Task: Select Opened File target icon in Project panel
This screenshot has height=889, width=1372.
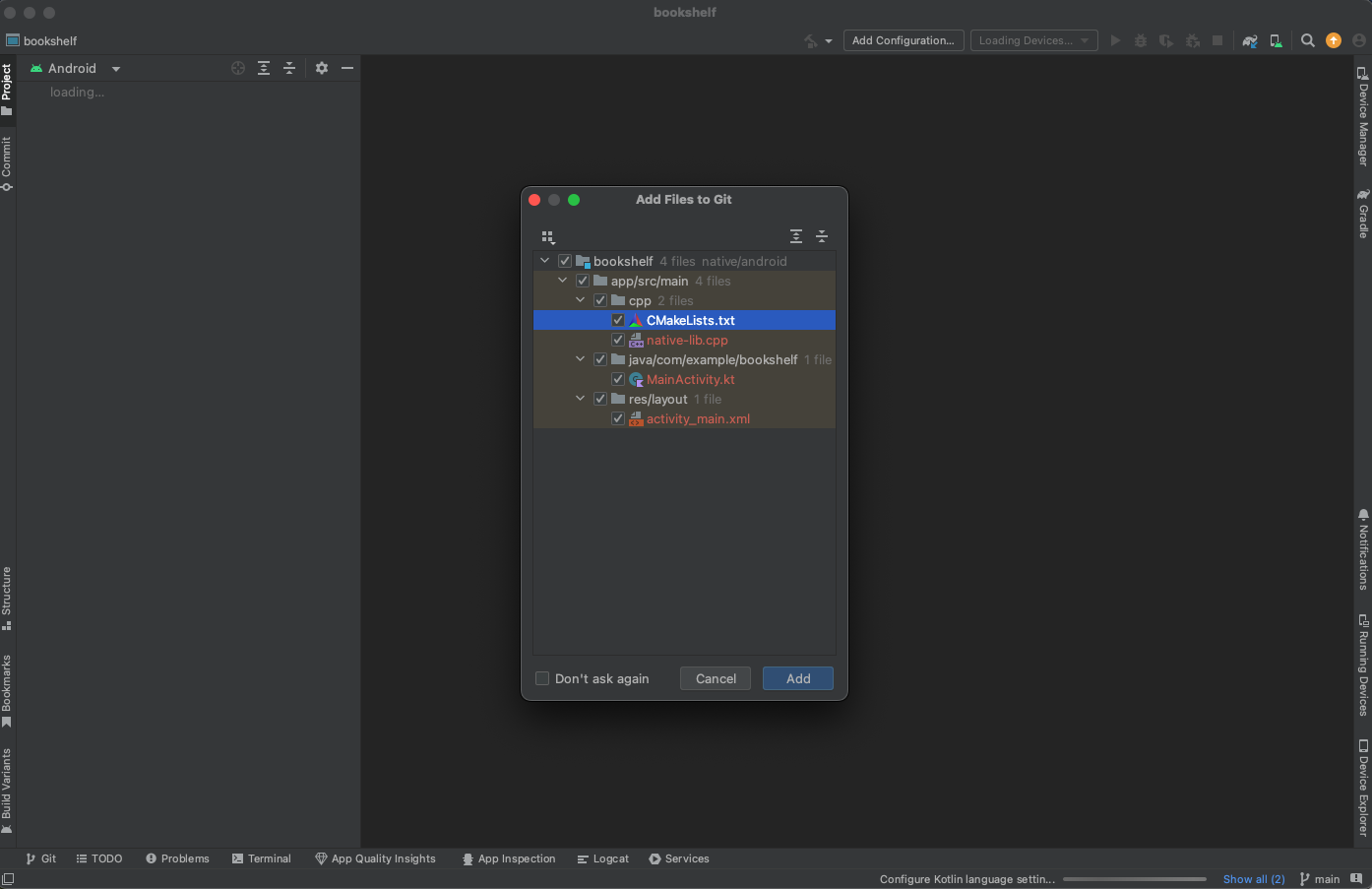Action: click(238, 68)
